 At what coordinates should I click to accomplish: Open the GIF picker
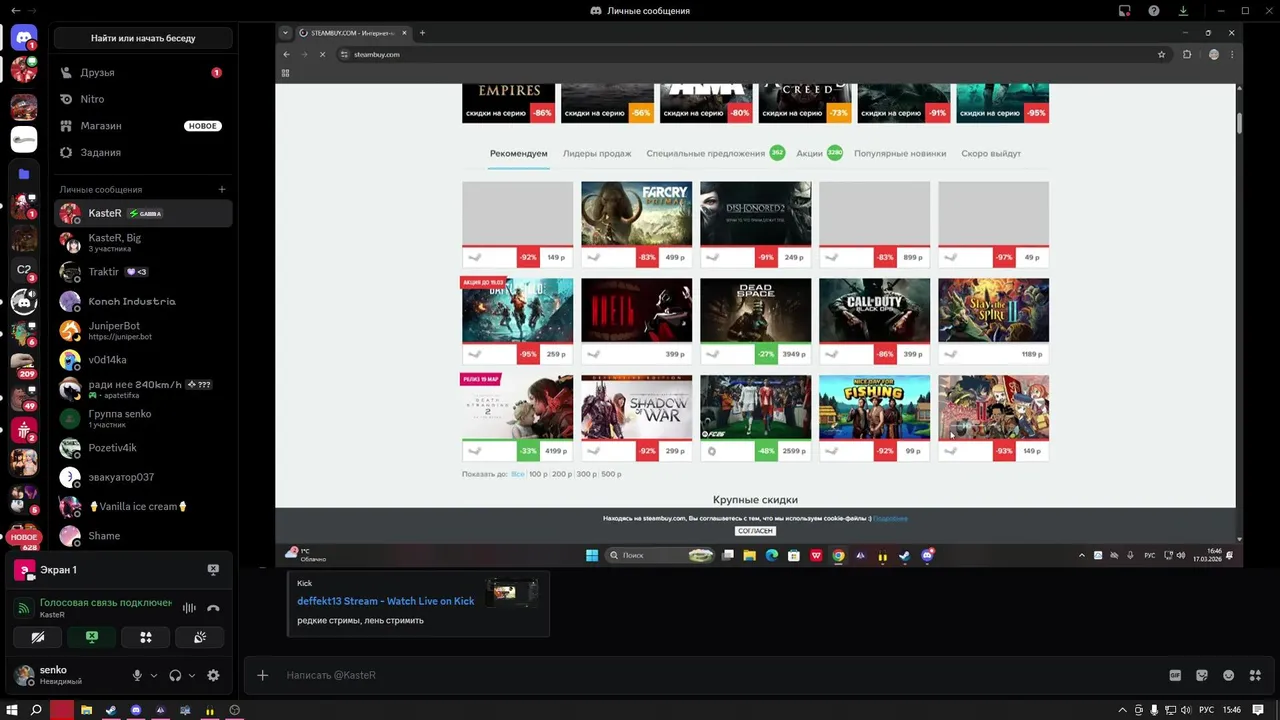click(1176, 675)
